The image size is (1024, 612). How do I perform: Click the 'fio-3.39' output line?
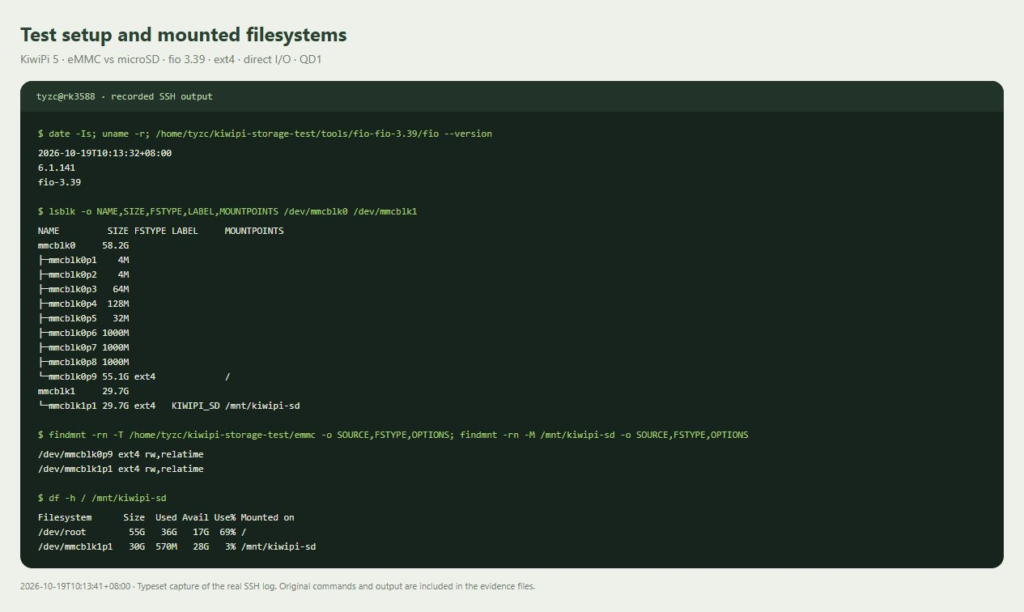pos(59,182)
